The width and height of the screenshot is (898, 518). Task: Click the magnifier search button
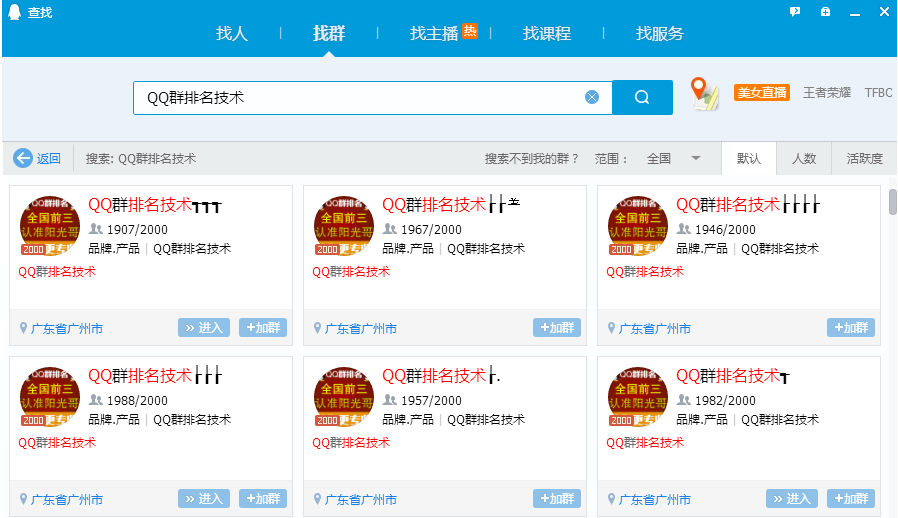[642, 97]
